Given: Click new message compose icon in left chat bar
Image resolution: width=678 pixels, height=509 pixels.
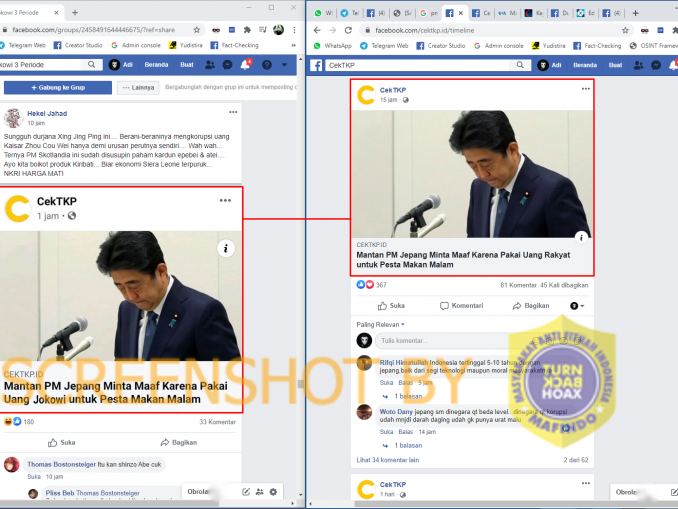Looking at the screenshot, I should (246, 492).
